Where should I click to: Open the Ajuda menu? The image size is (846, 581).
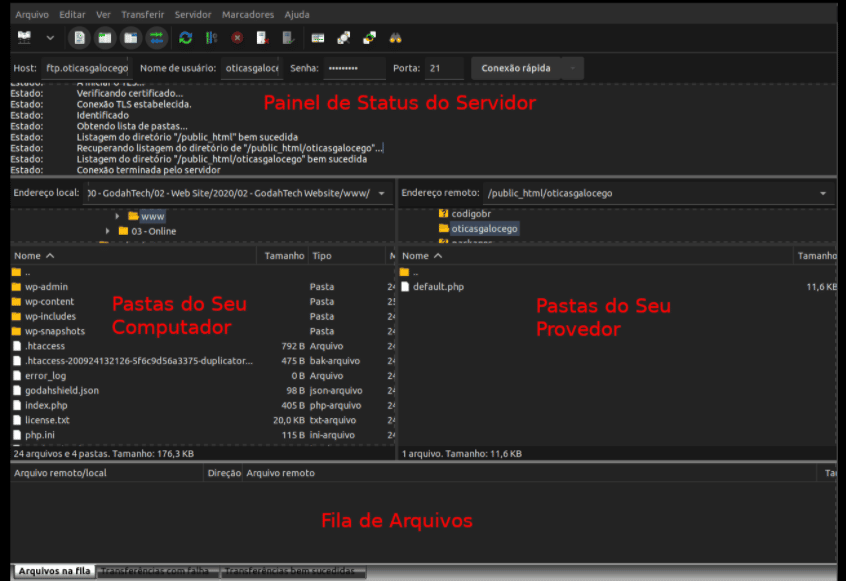point(297,15)
